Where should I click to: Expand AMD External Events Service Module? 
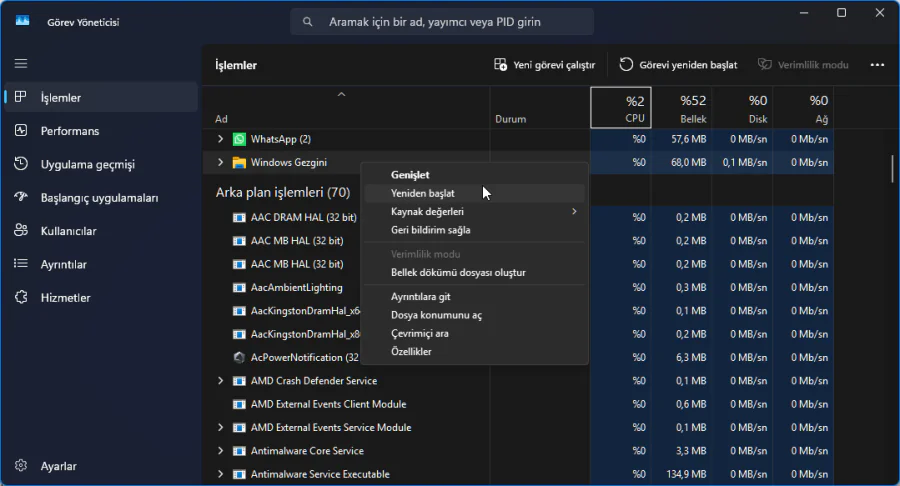[220, 427]
